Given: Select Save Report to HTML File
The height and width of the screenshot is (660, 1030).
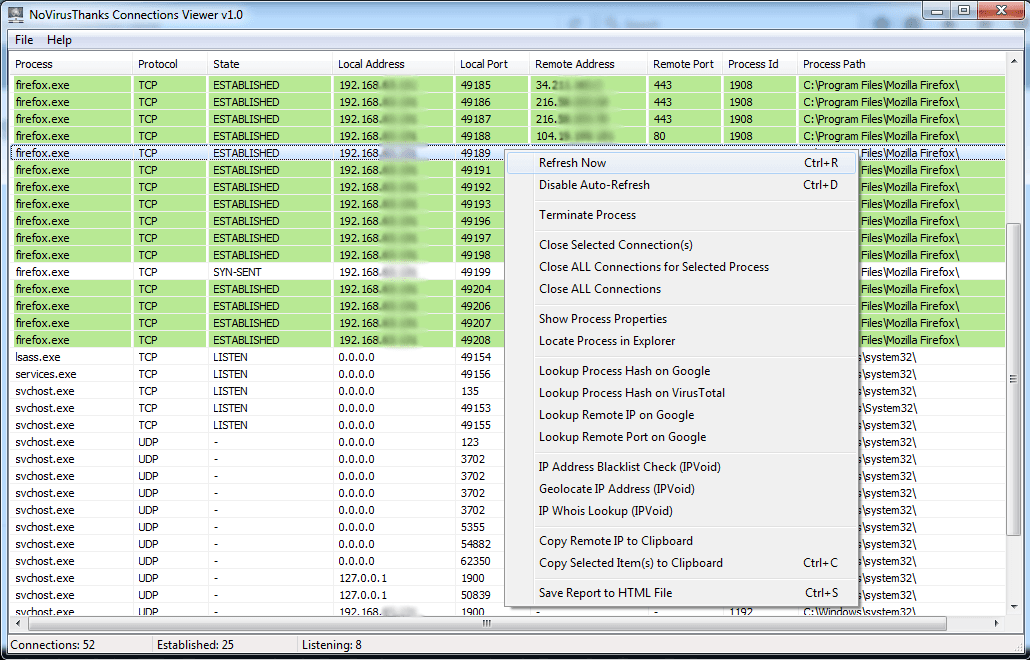Looking at the screenshot, I should click(682, 593).
